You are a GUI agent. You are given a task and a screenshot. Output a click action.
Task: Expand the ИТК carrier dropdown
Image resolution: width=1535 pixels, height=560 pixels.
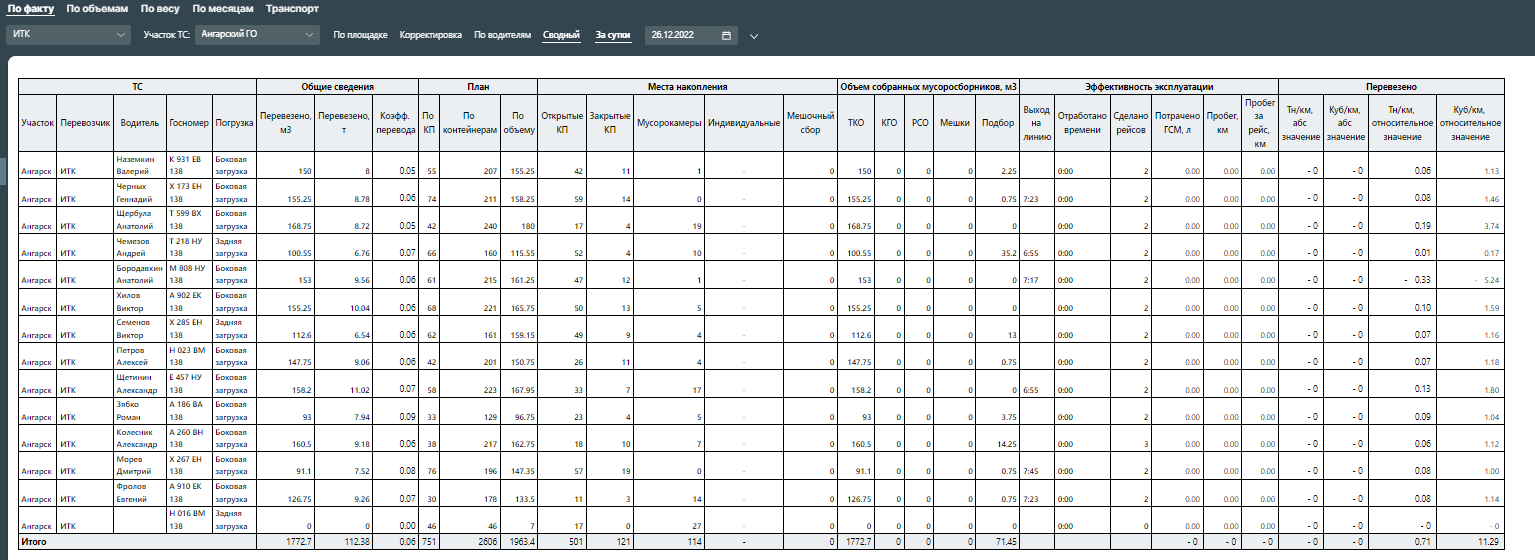[x=68, y=35]
